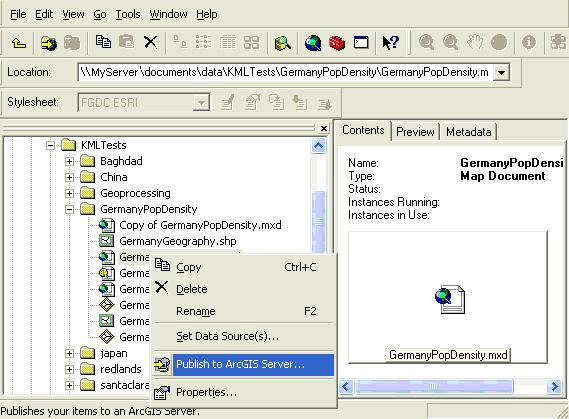Select the Pan hand tool
The image size is (569, 419).
[x=475, y=42]
